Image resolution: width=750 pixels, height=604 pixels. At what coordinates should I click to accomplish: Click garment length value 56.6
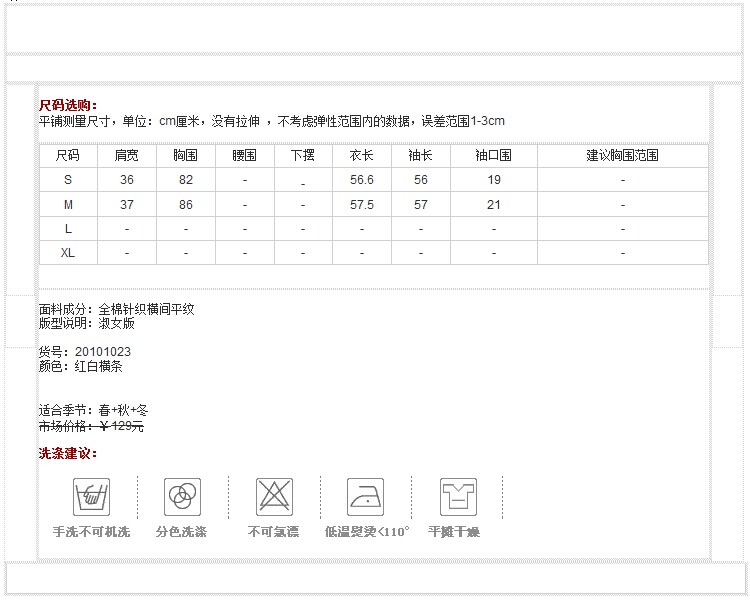pos(362,180)
